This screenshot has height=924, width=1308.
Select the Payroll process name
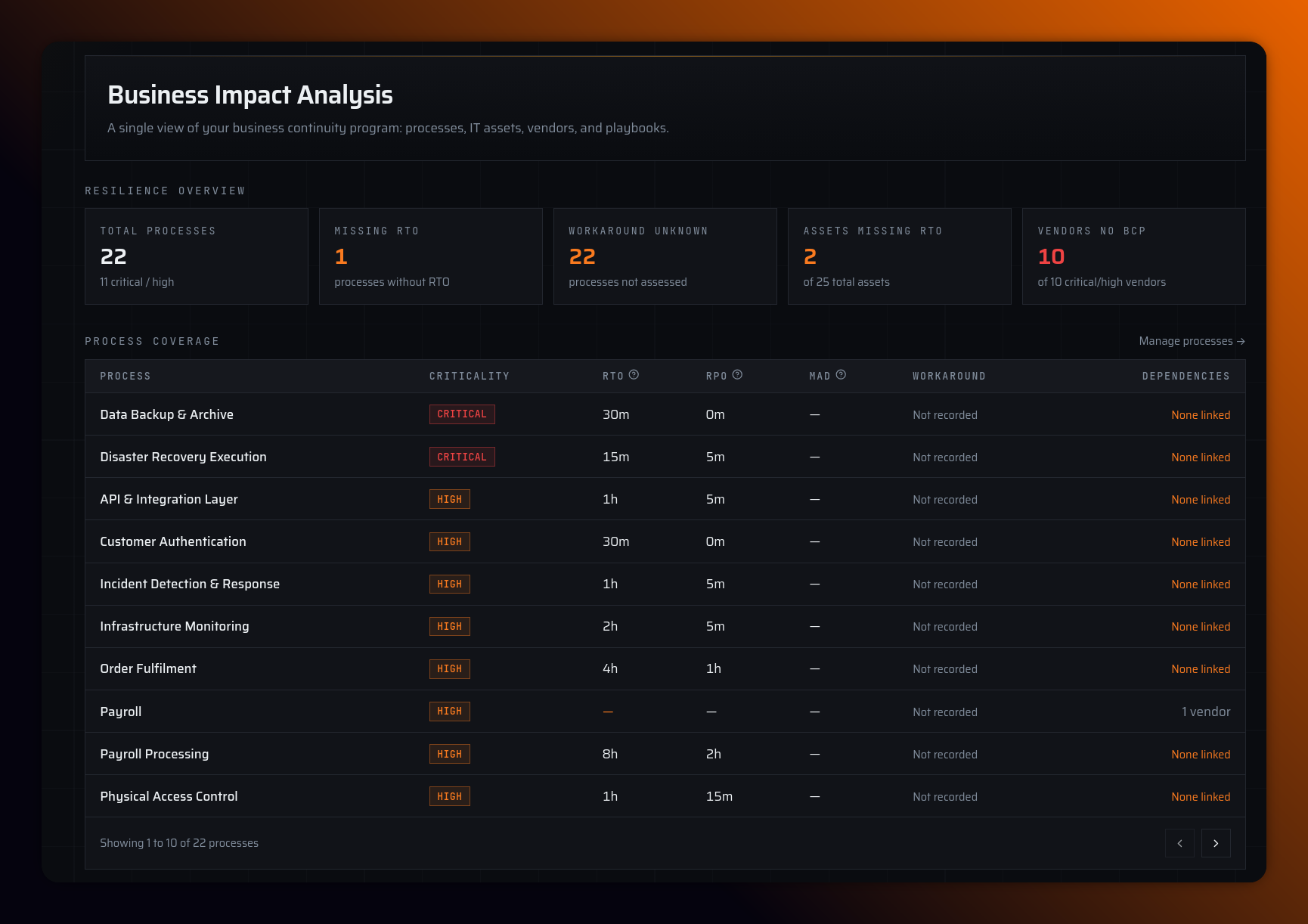[121, 712]
